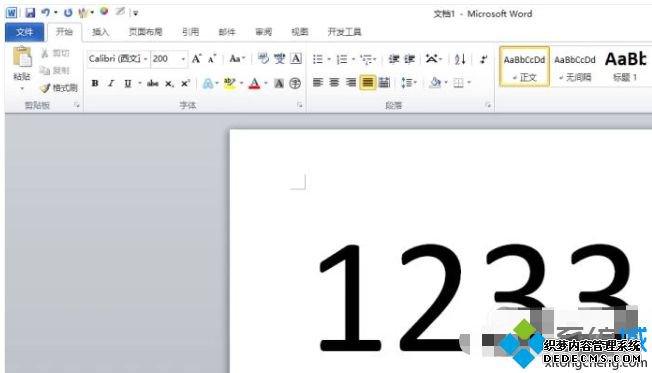Activate the Format Painter (格式刷)
Image resolution: width=652 pixels, height=373 pixels.
pos(59,88)
